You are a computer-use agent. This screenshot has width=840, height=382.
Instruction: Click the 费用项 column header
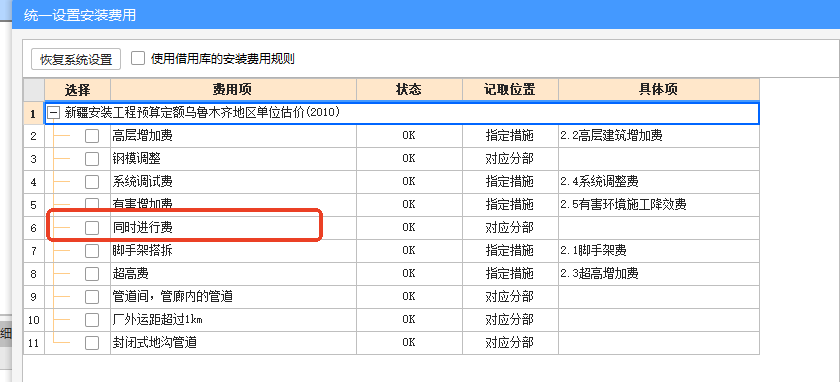pos(234,89)
